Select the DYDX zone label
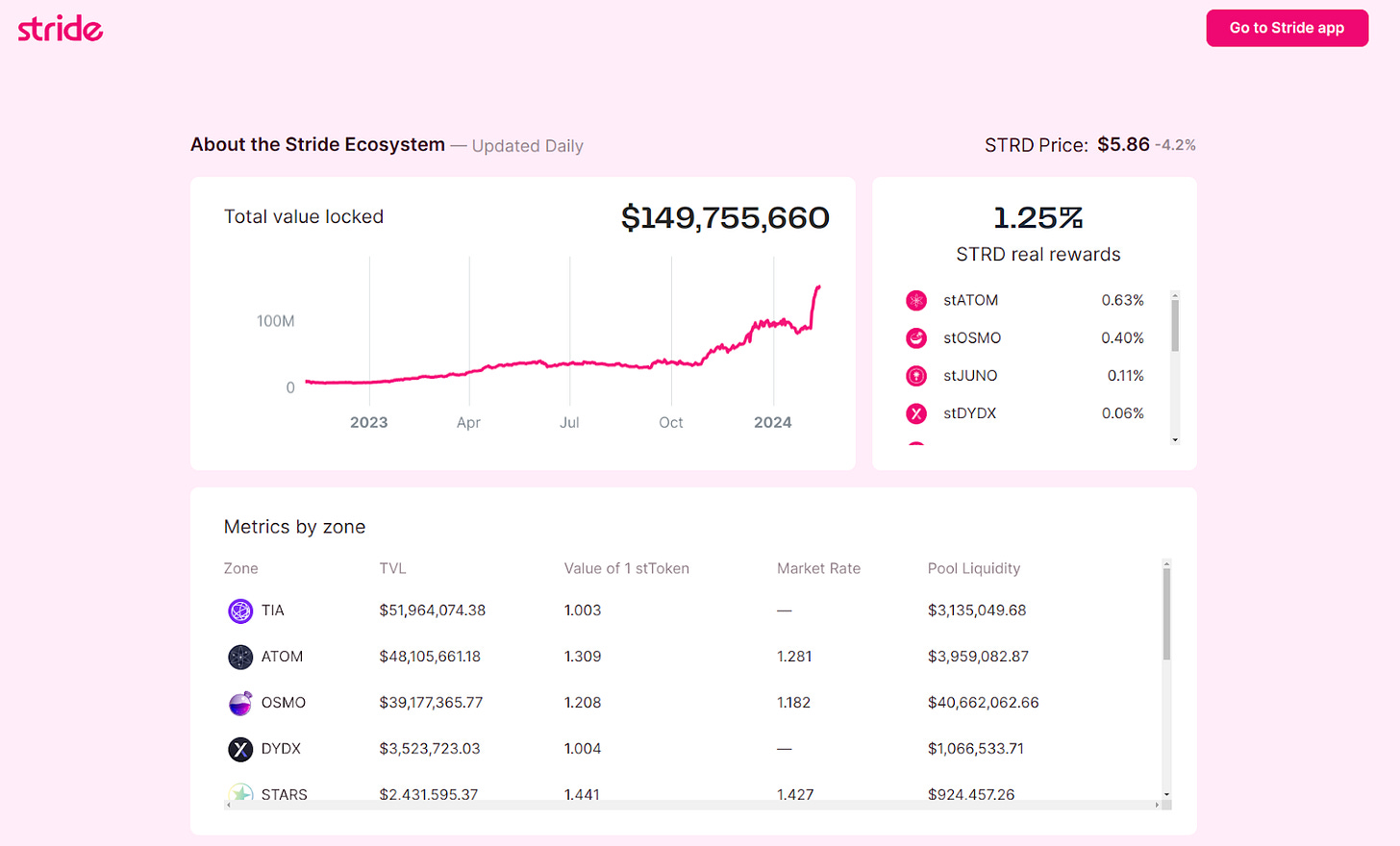This screenshot has height=846, width=1400. coord(281,749)
